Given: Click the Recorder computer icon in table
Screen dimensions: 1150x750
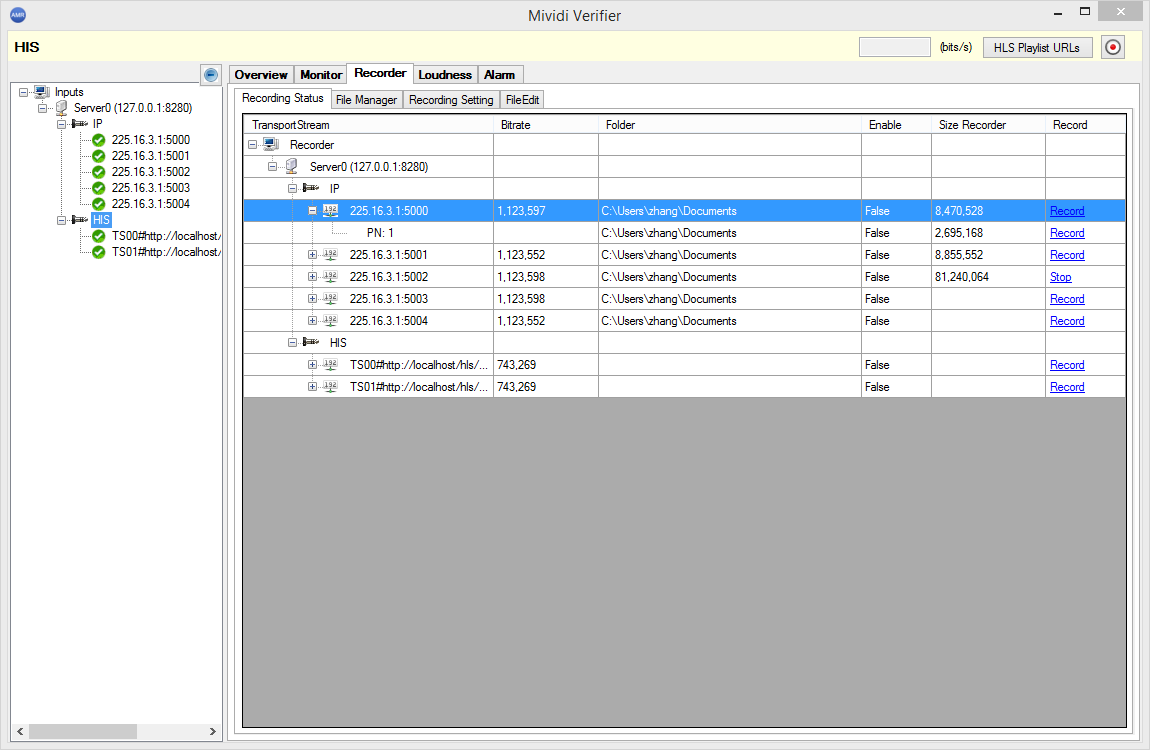Looking at the screenshot, I should point(271,145).
